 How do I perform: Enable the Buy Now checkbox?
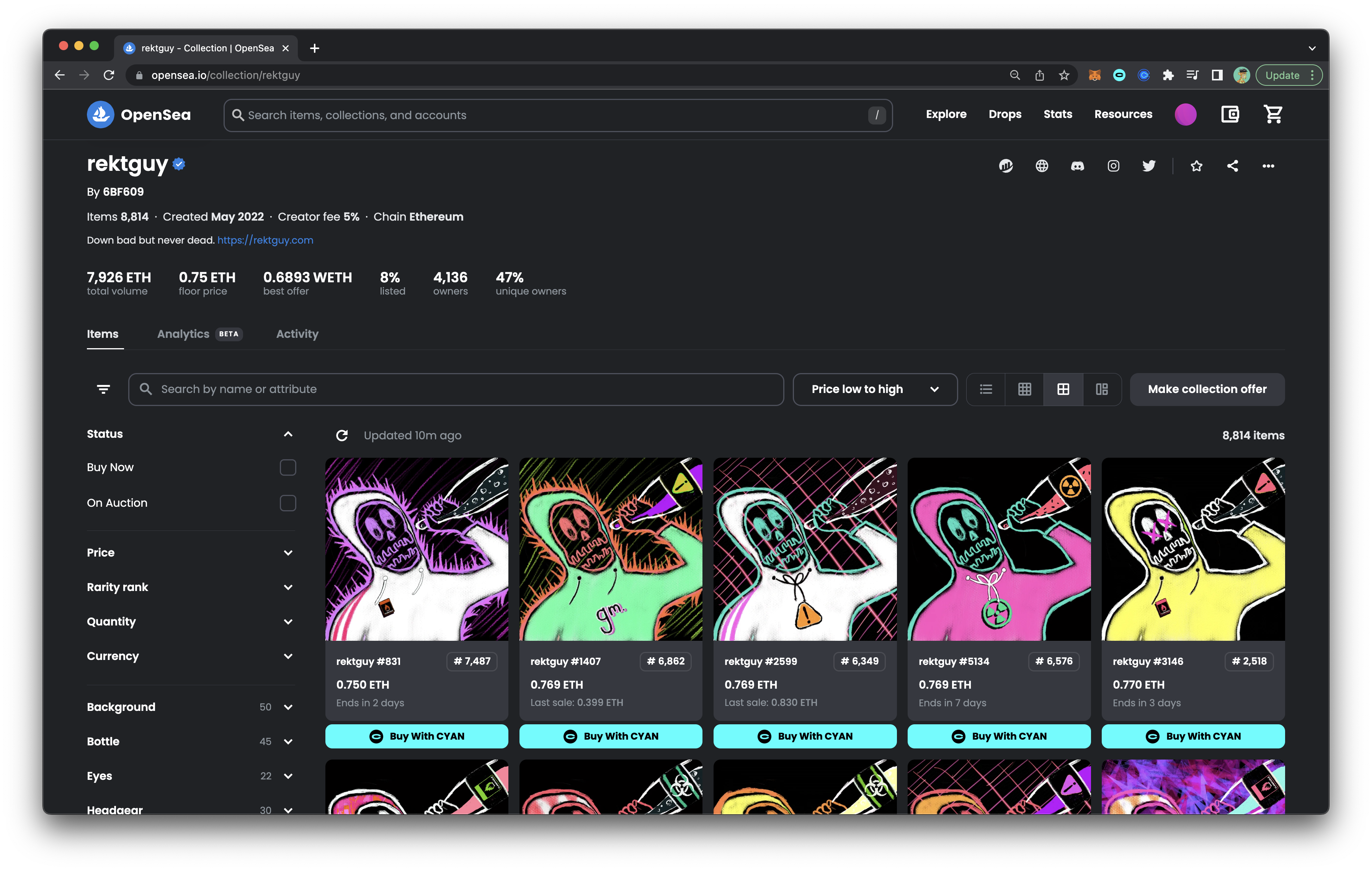288,467
